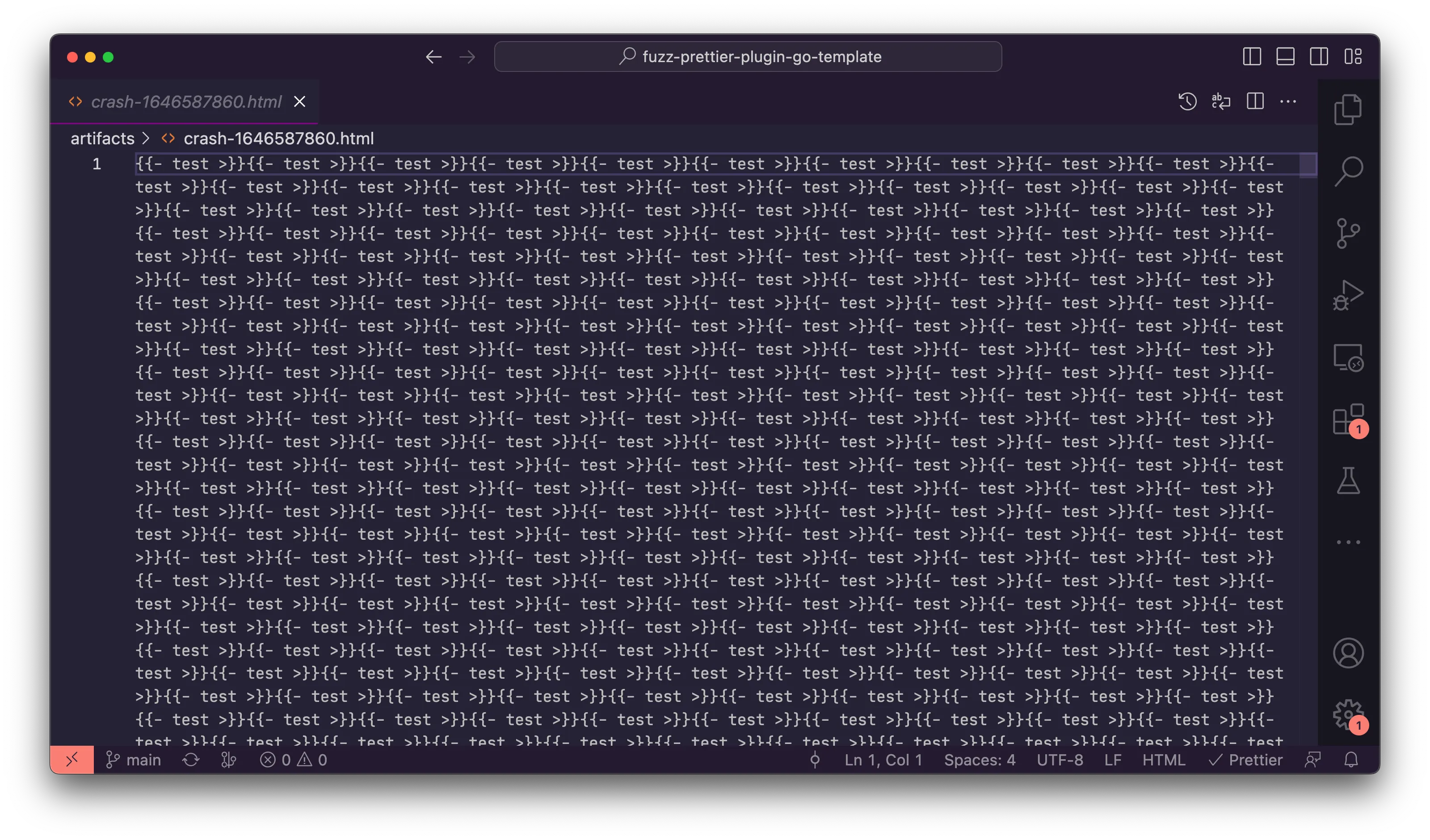Click the command center search field

[747, 57]
